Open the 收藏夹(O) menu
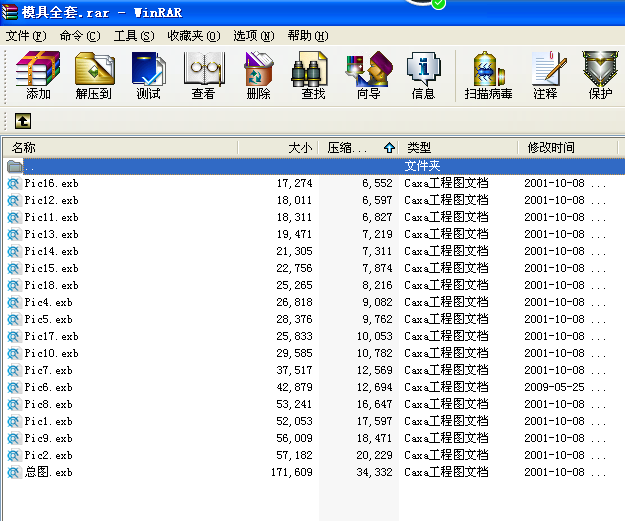The height and width of the screenshot is (521, 625). 194,36
